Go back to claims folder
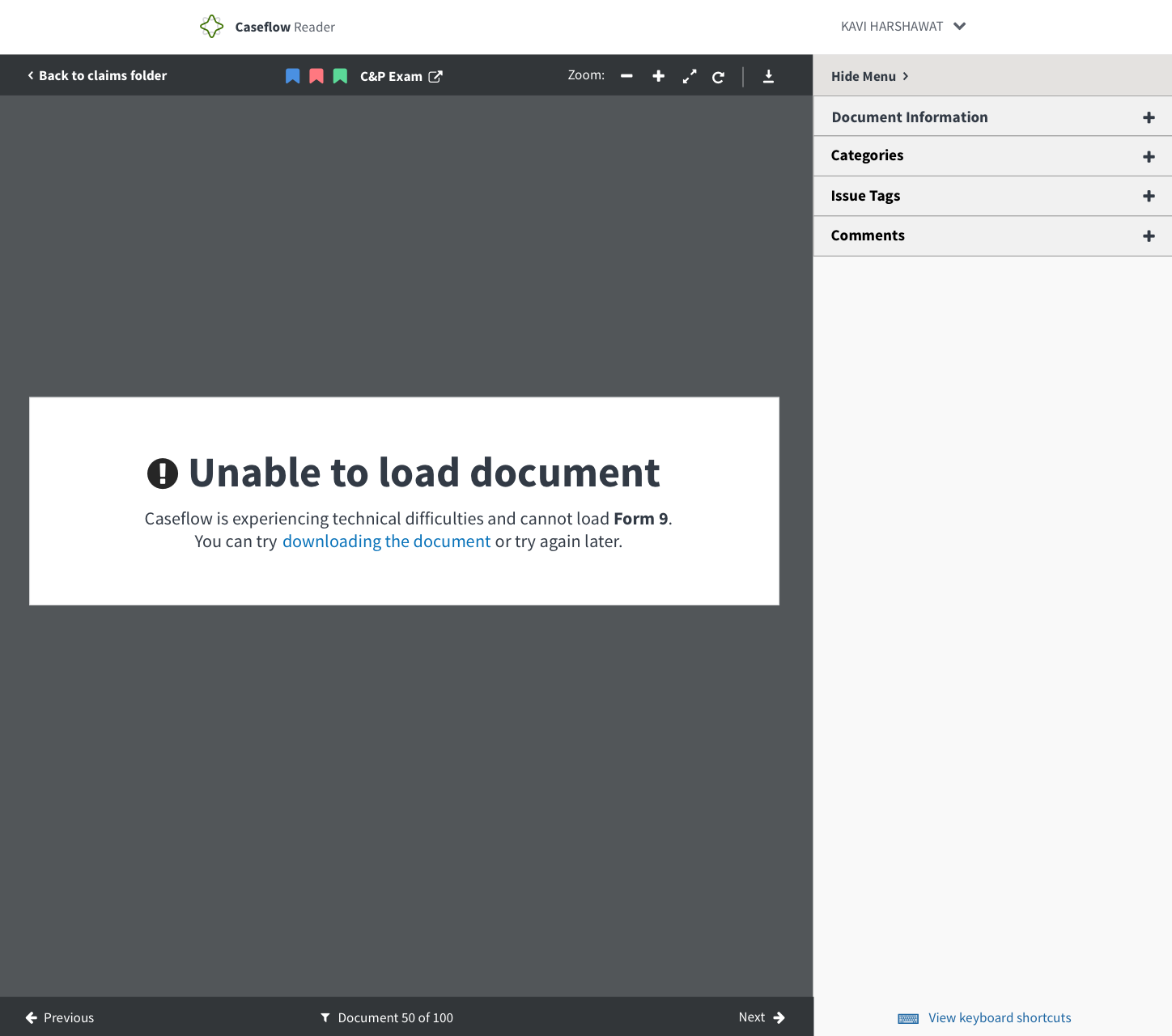 click(x=97, y=75)
